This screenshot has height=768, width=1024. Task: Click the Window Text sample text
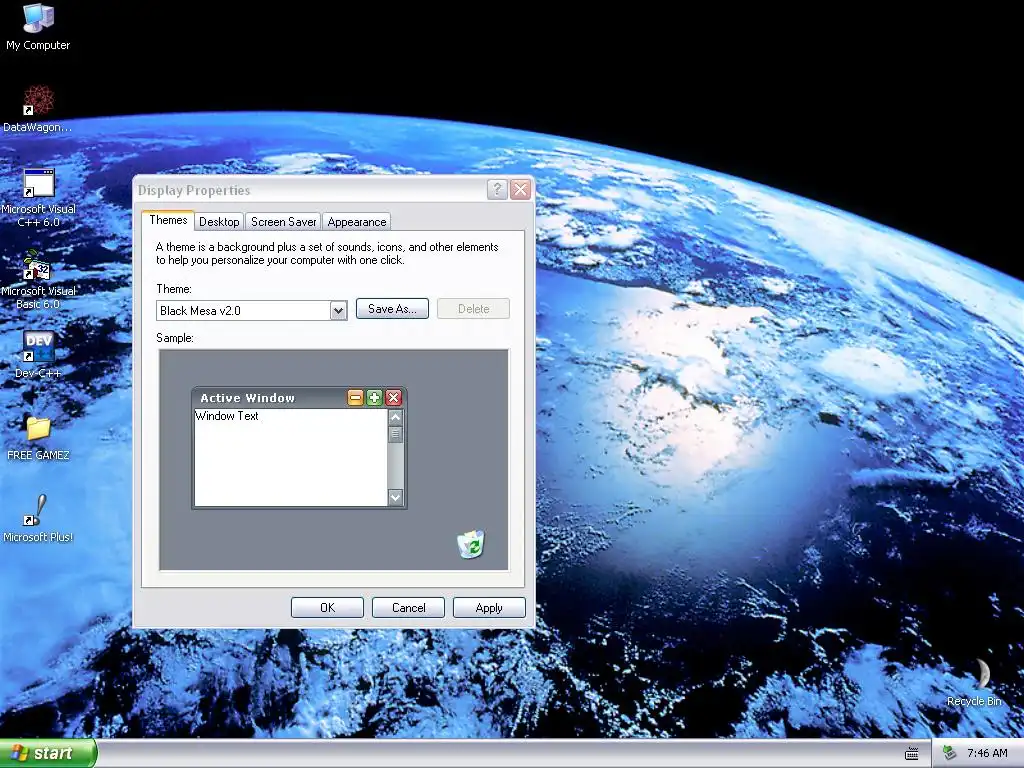point(227,416)
